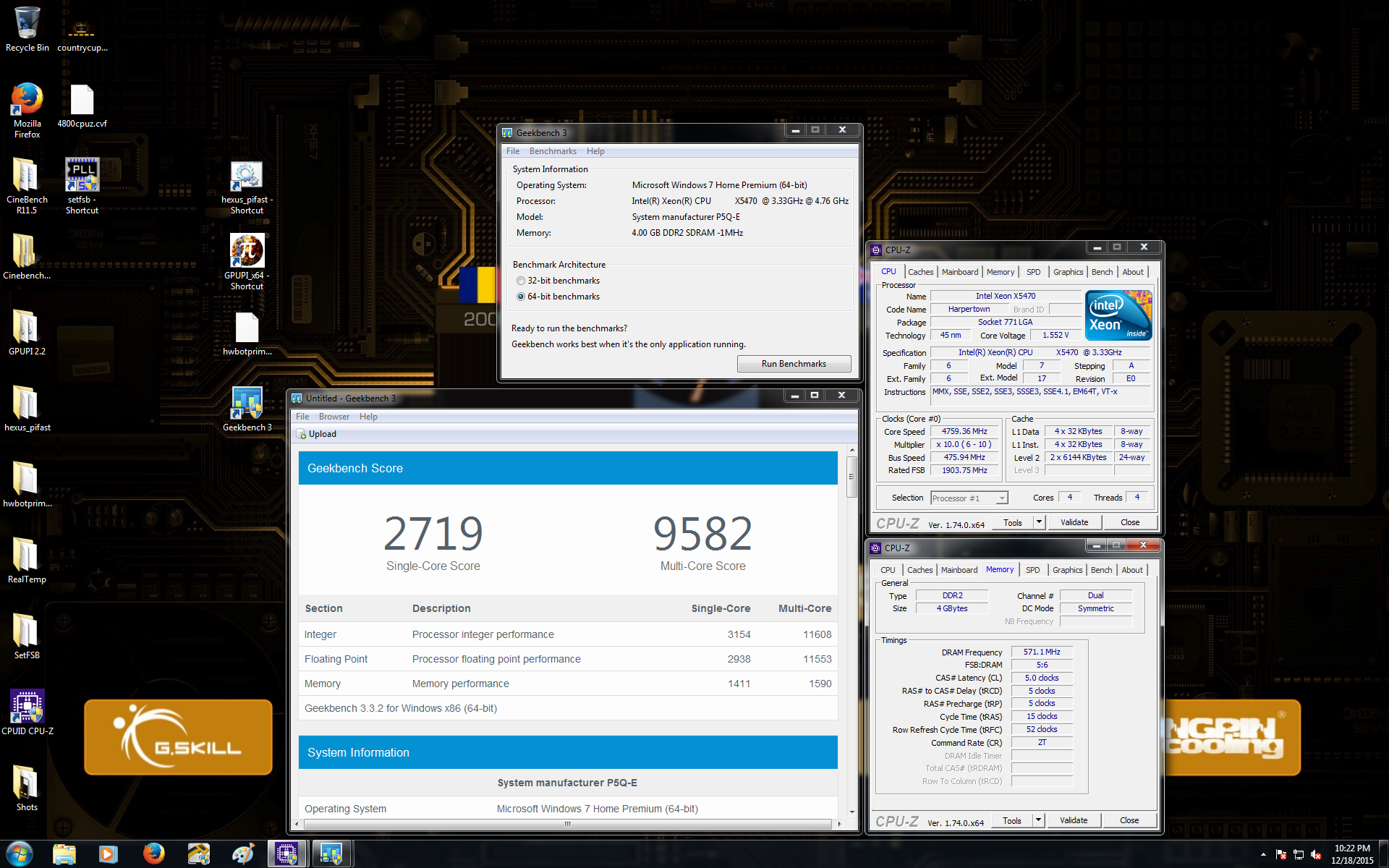Image resolution: width=1389 pixels, height=868 pixels.
Task: Click the taskbar clock showing 10:22 PM
Action: 1352,854
